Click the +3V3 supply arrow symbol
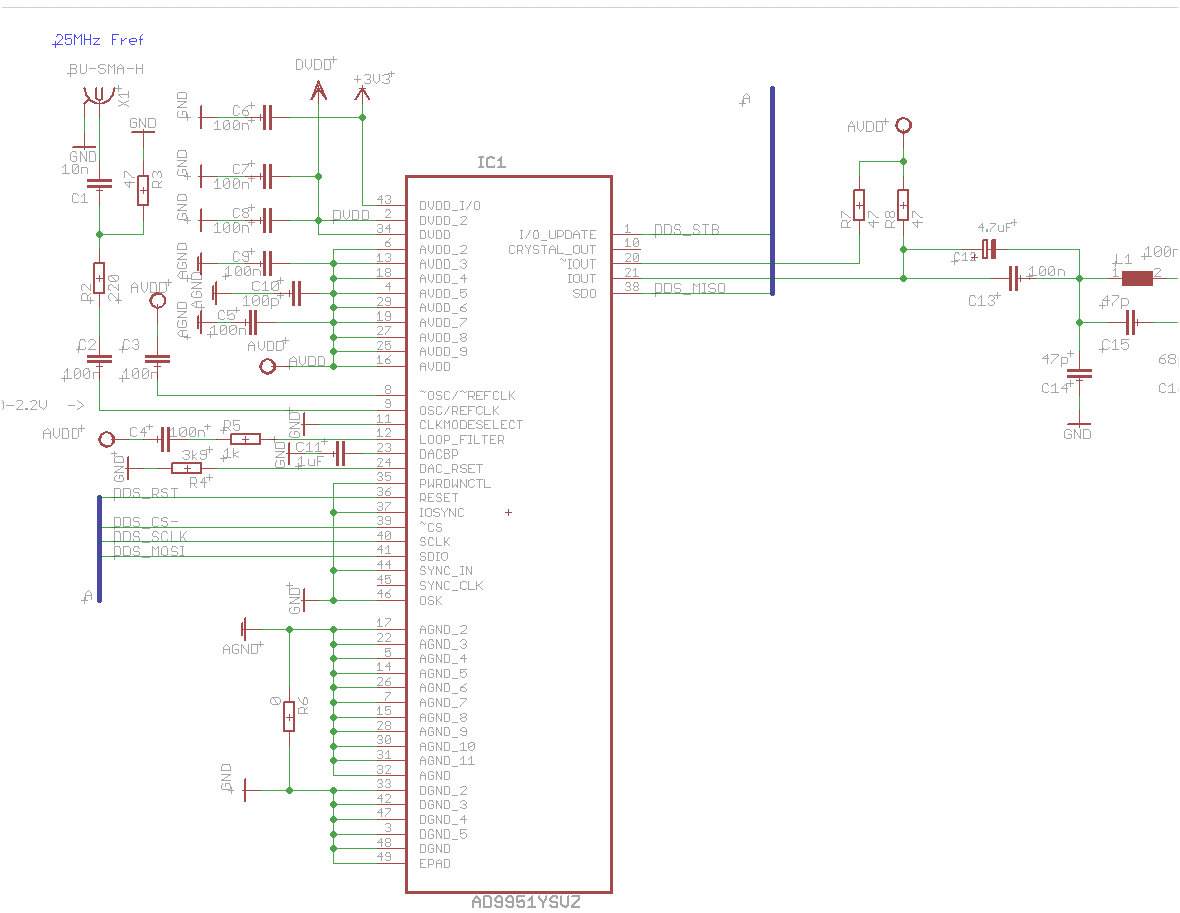Image resolution: width=1180 pixels, height=913 pixels. pos(362,94)
